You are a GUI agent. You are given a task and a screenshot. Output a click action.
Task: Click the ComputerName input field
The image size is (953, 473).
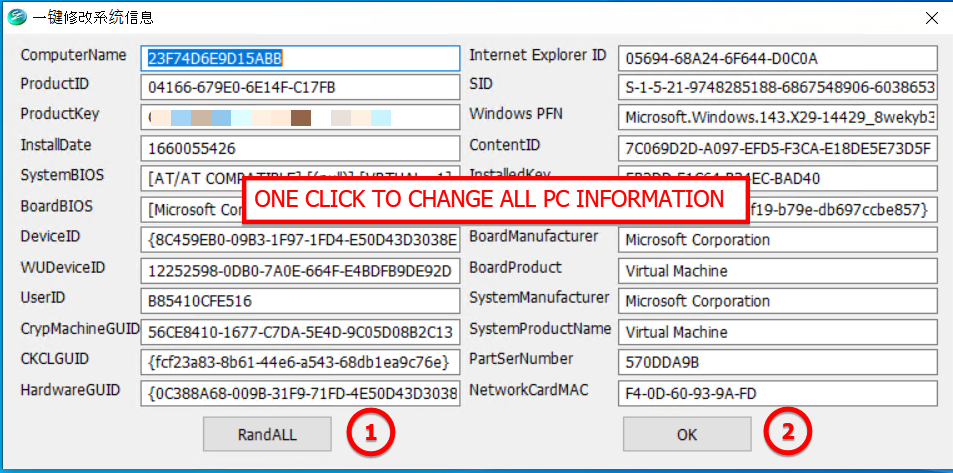(x=300, y=58)
